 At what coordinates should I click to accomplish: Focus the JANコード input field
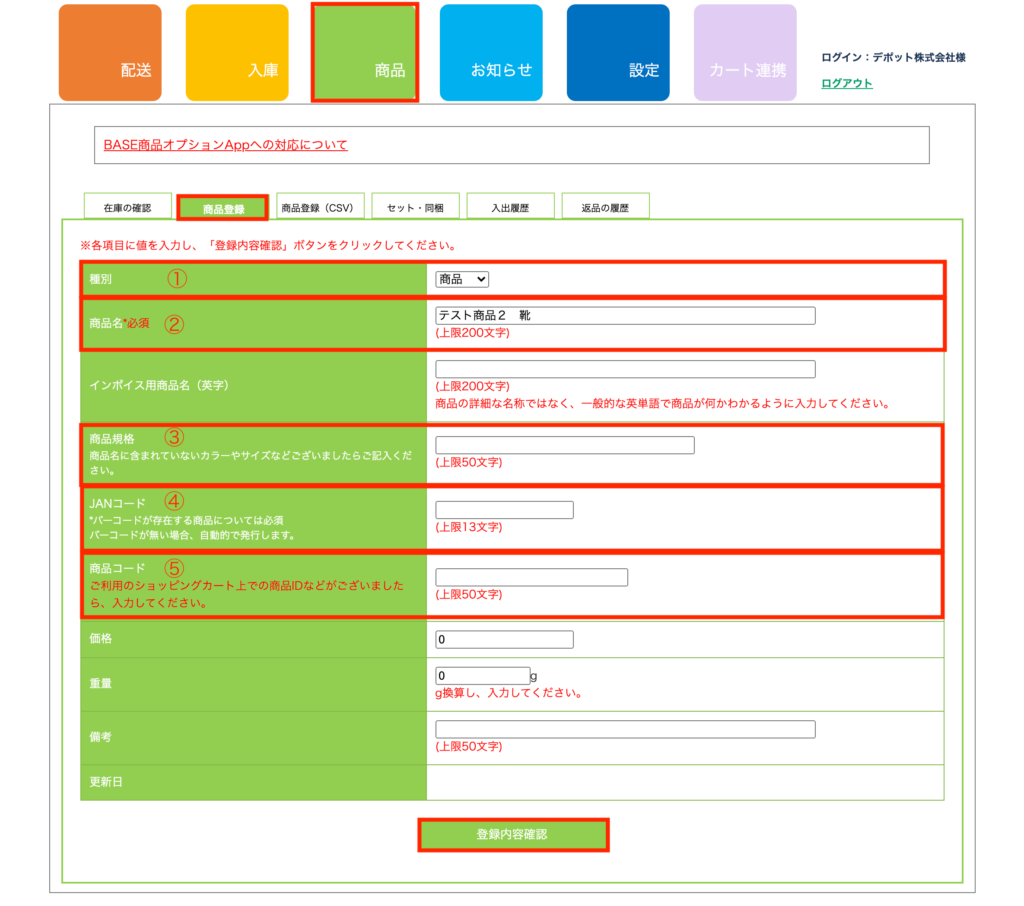(x=504, y=510)
